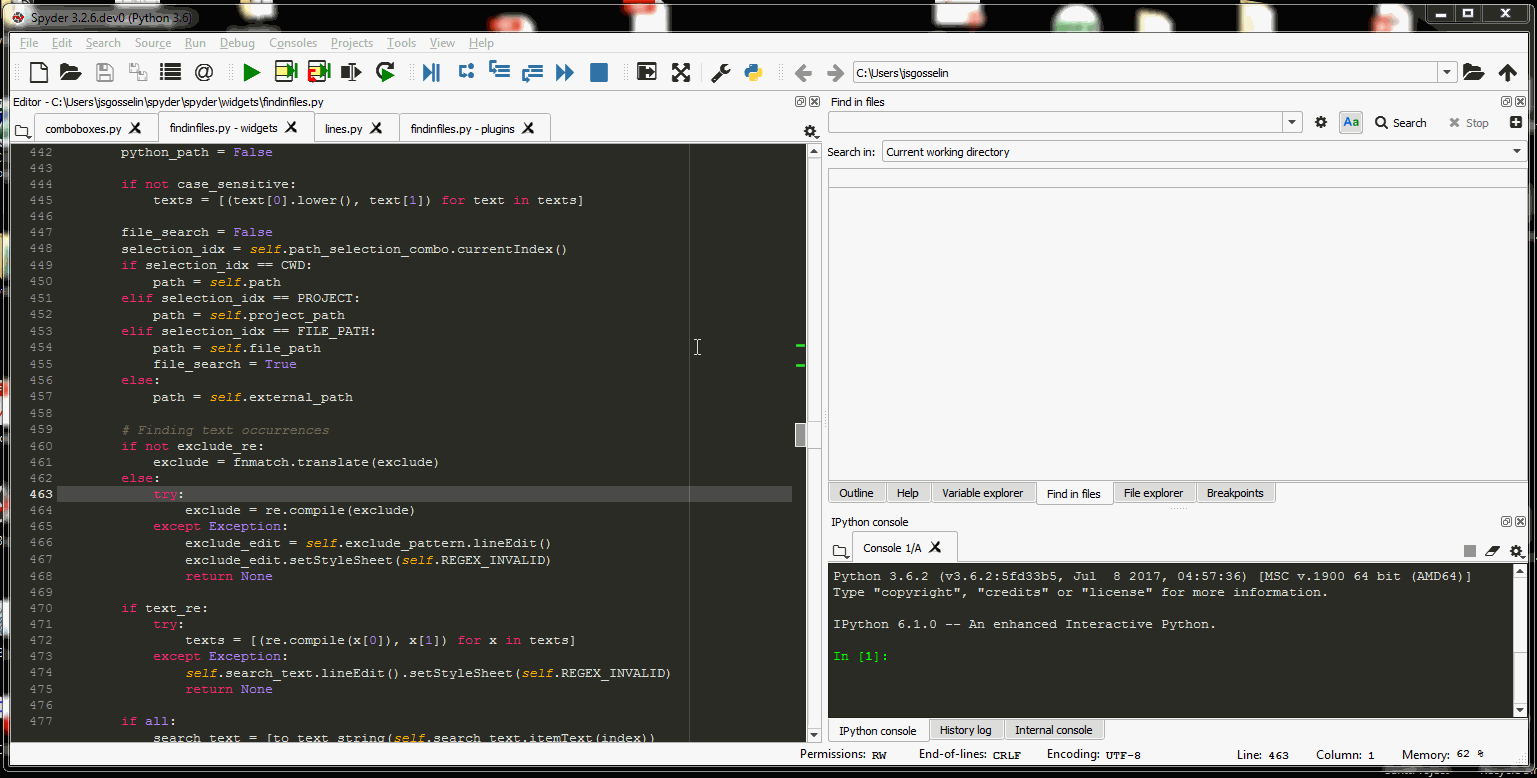Run selection or current line
This screenshot has height=778, width=1537.
click(351, 72)
